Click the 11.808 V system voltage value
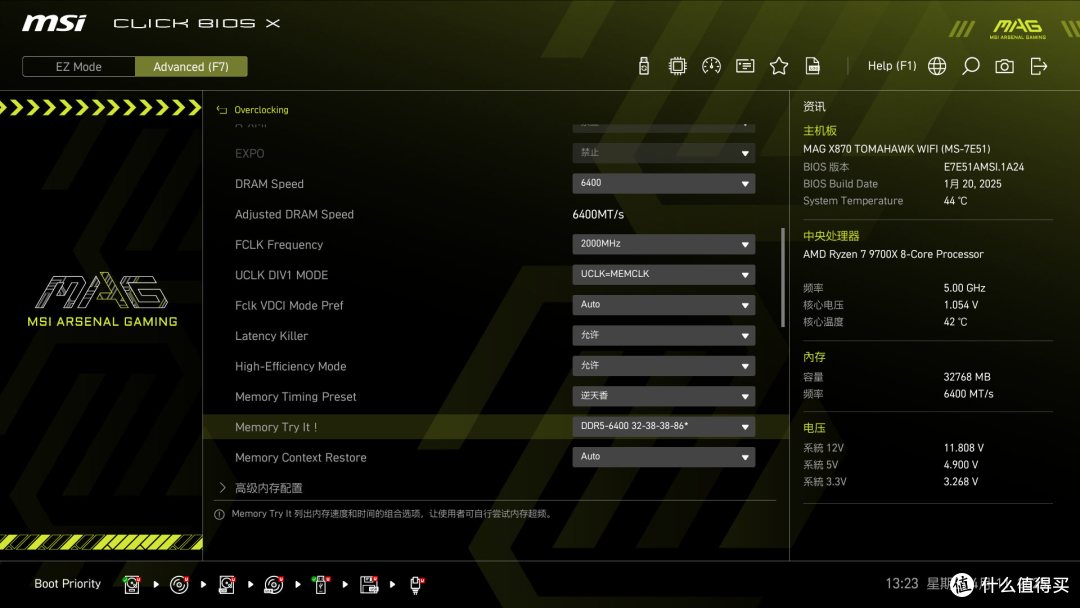This screenshot has width=1080, height=608. coord(964,448)
